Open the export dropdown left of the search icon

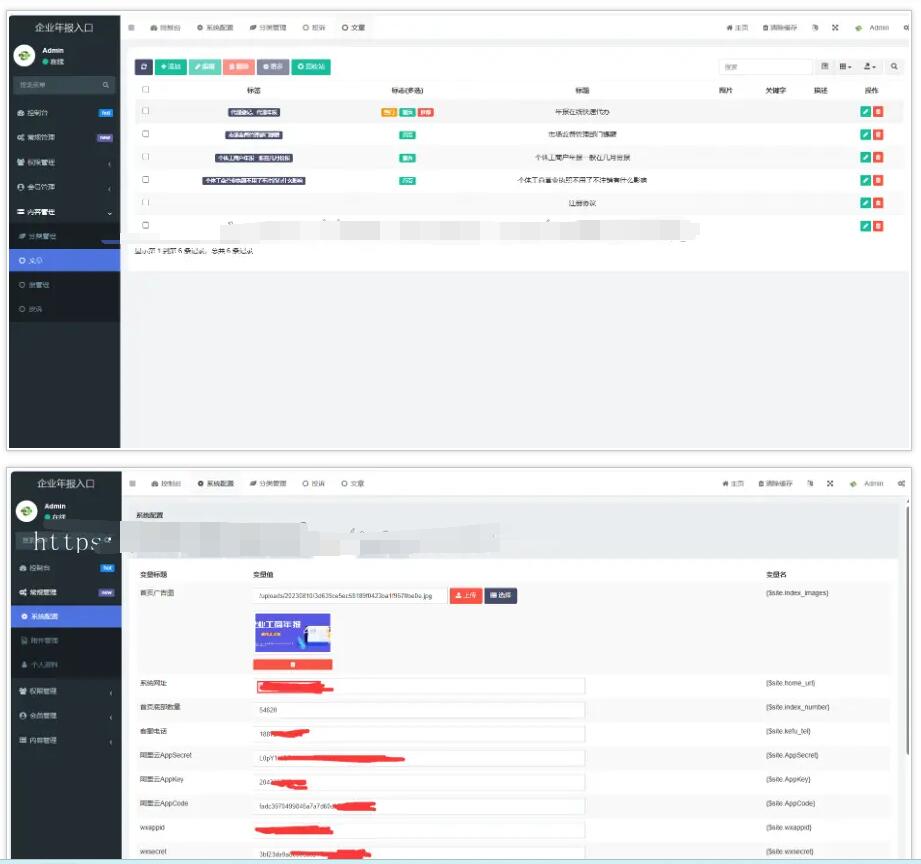870,67
